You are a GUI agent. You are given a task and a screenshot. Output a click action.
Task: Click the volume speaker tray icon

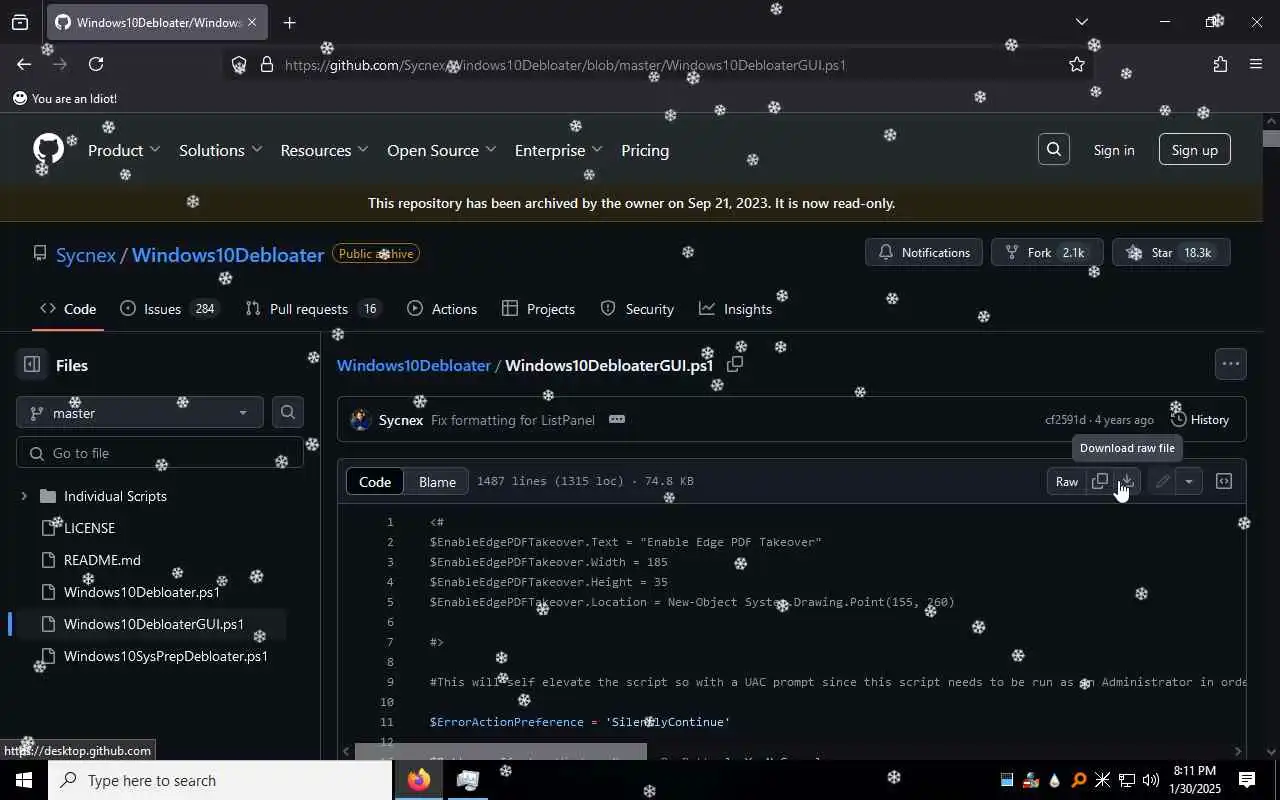(x=1151, y=780)
